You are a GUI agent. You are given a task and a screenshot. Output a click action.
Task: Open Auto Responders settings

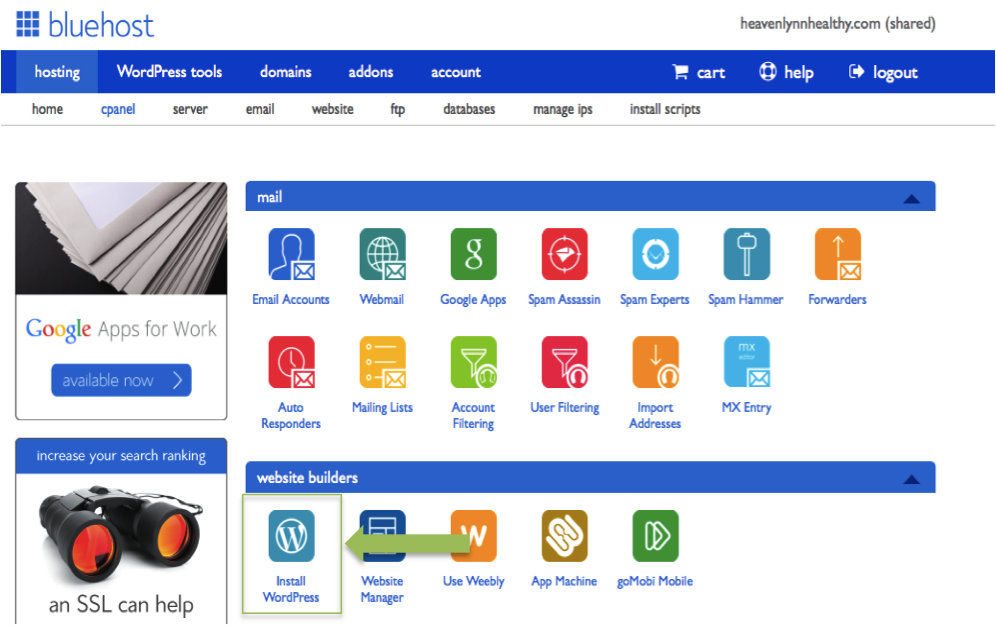tap(292, 362)
